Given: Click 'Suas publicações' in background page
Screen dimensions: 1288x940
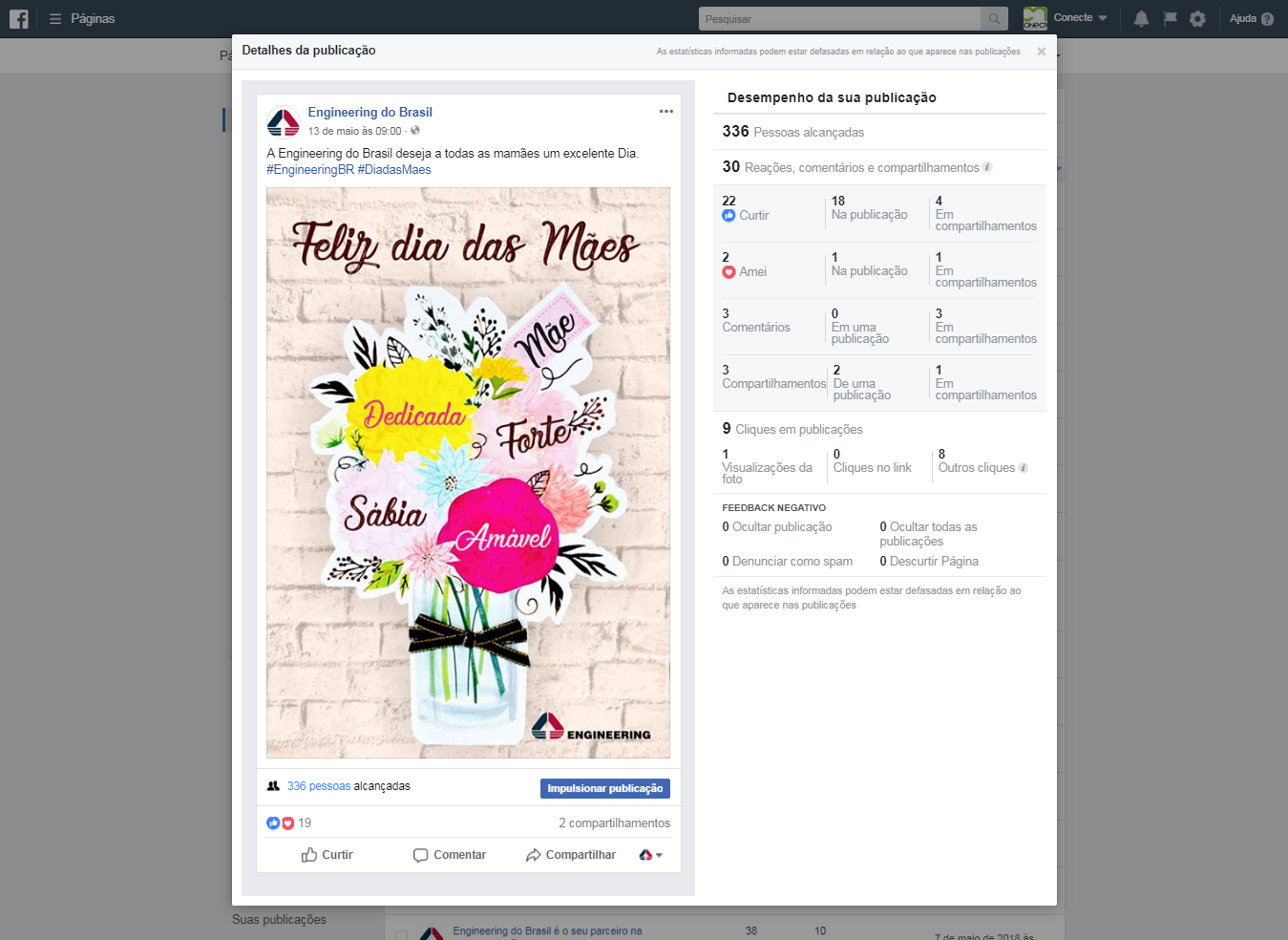Looking at the screenshot, I should point(279,920).
